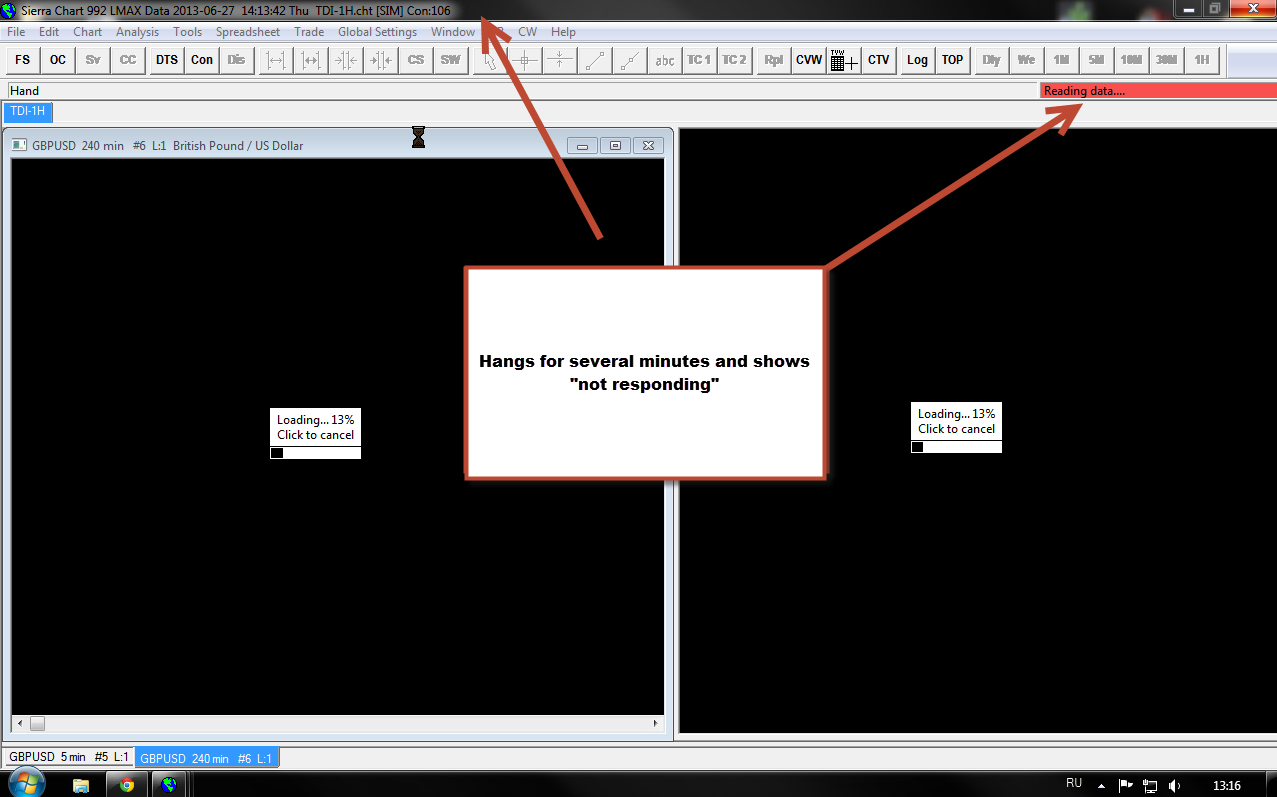Switch to GBPUSD 240 min #6 tab
This screenshot has height=797, width=1277.
[207, 758]
